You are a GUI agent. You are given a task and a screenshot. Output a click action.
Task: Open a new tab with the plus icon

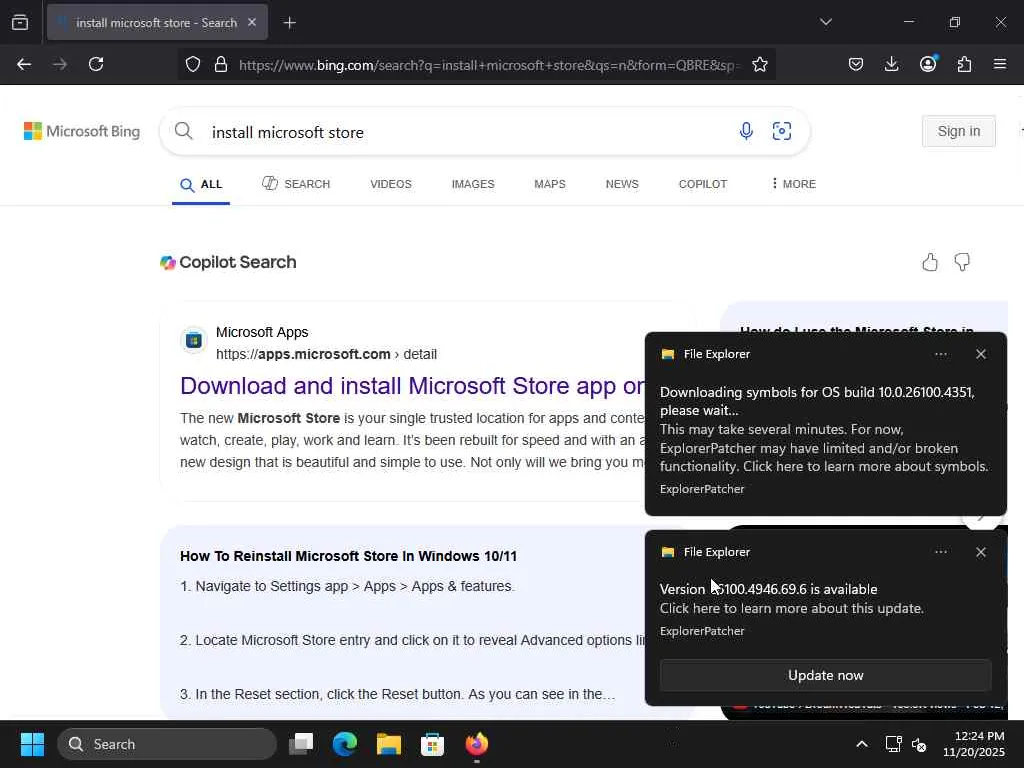click(290, 23)
